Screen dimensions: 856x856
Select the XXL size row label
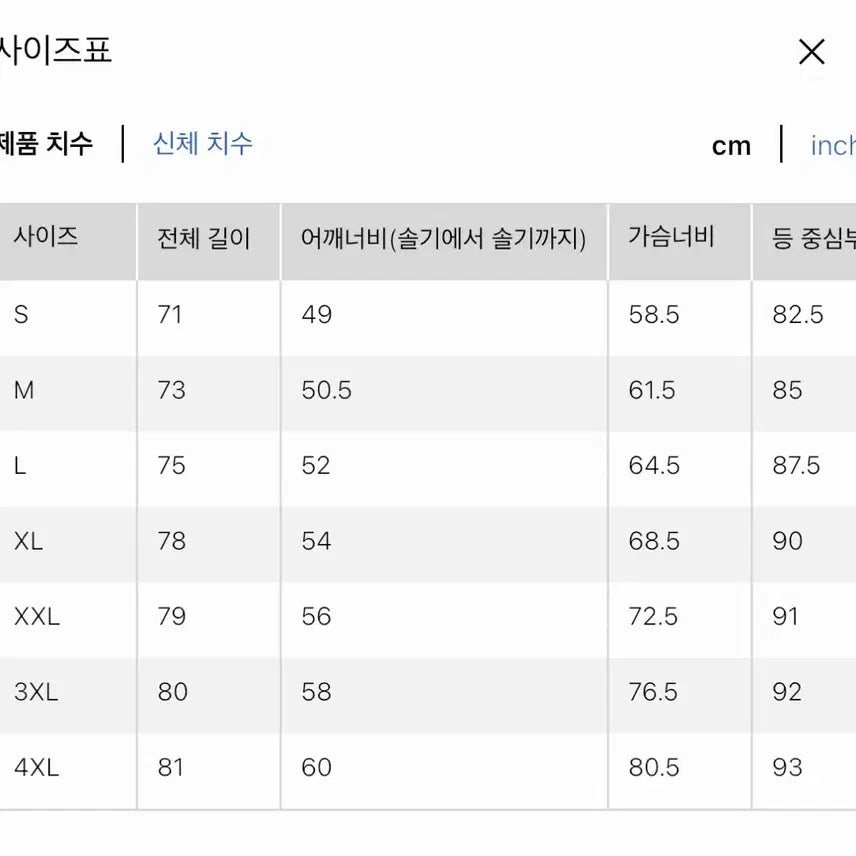click(37, 617)
